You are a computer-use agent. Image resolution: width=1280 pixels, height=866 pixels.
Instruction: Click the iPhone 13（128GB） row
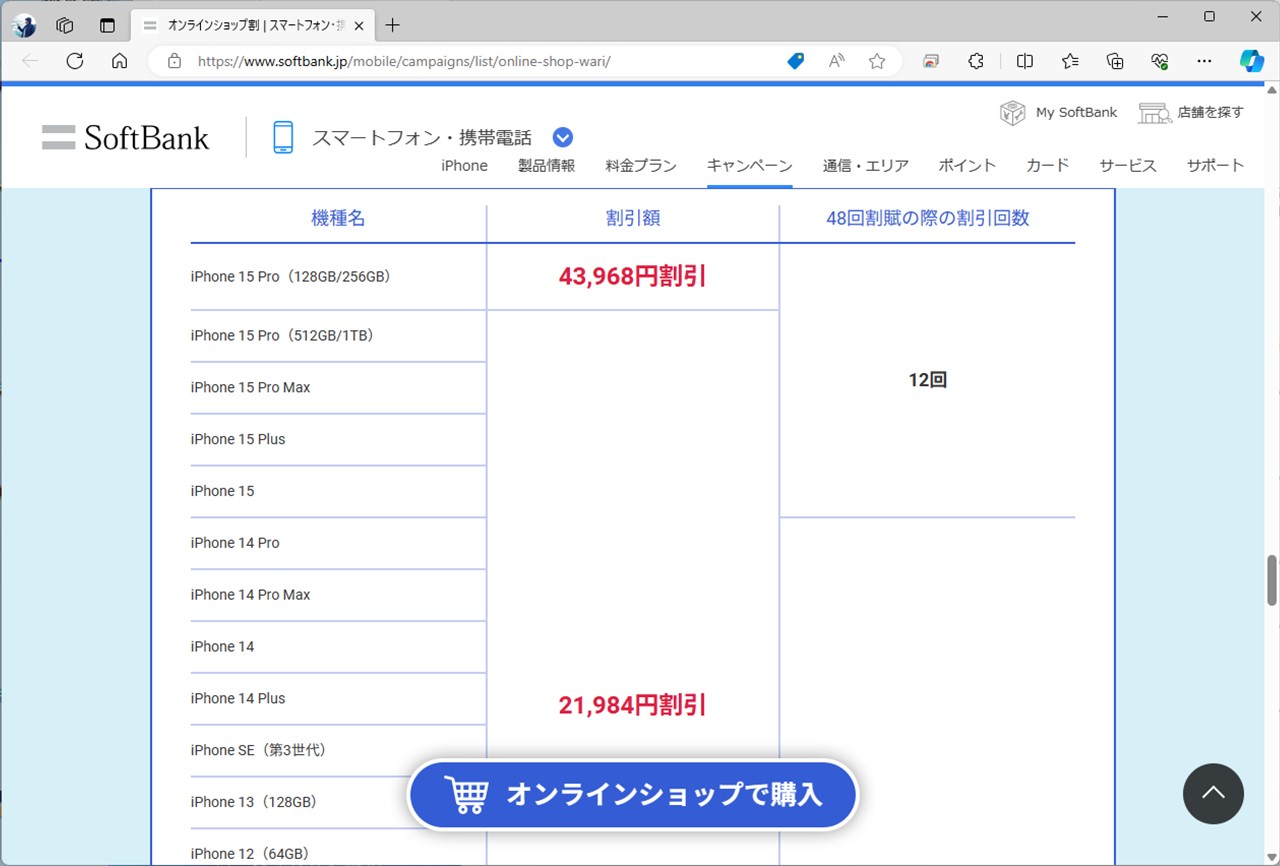[338, 803]
